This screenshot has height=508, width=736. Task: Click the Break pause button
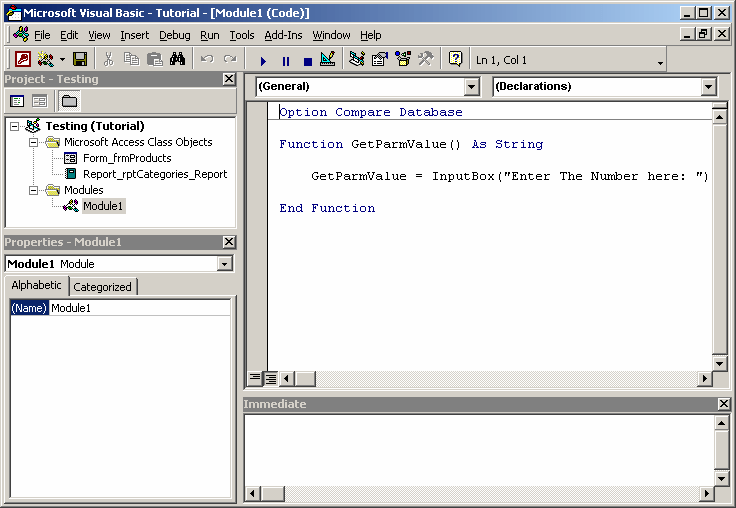coord(285,61)
